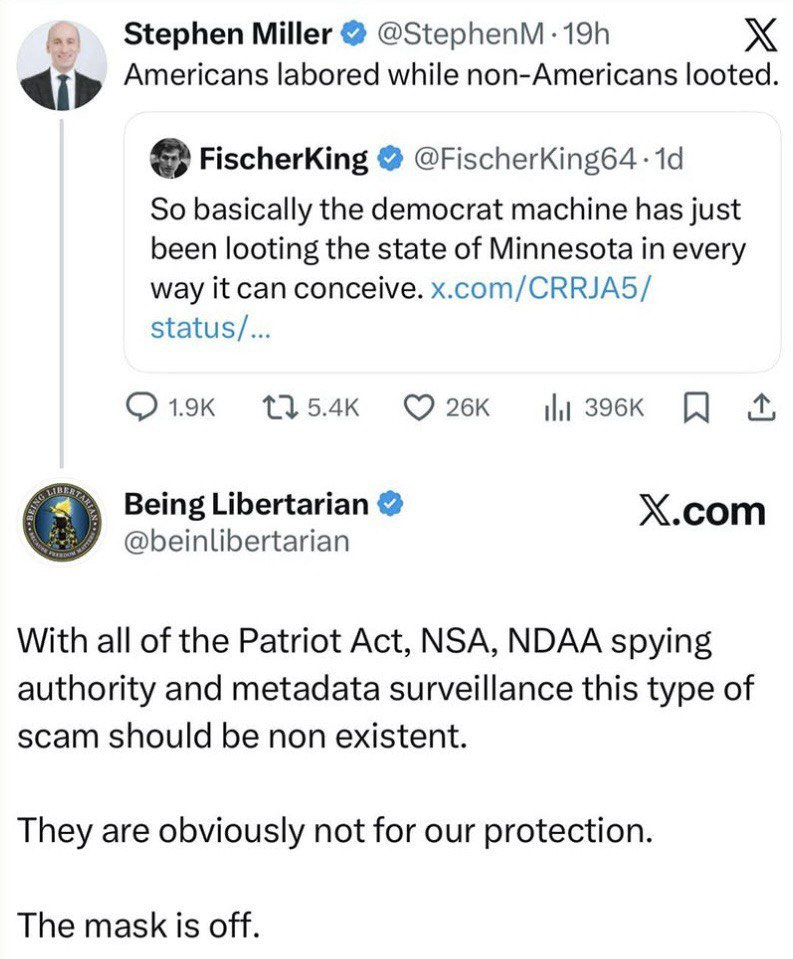Open Stephen Miller's profile picture
Screen dimensions: 793x959
click(62, 66)
